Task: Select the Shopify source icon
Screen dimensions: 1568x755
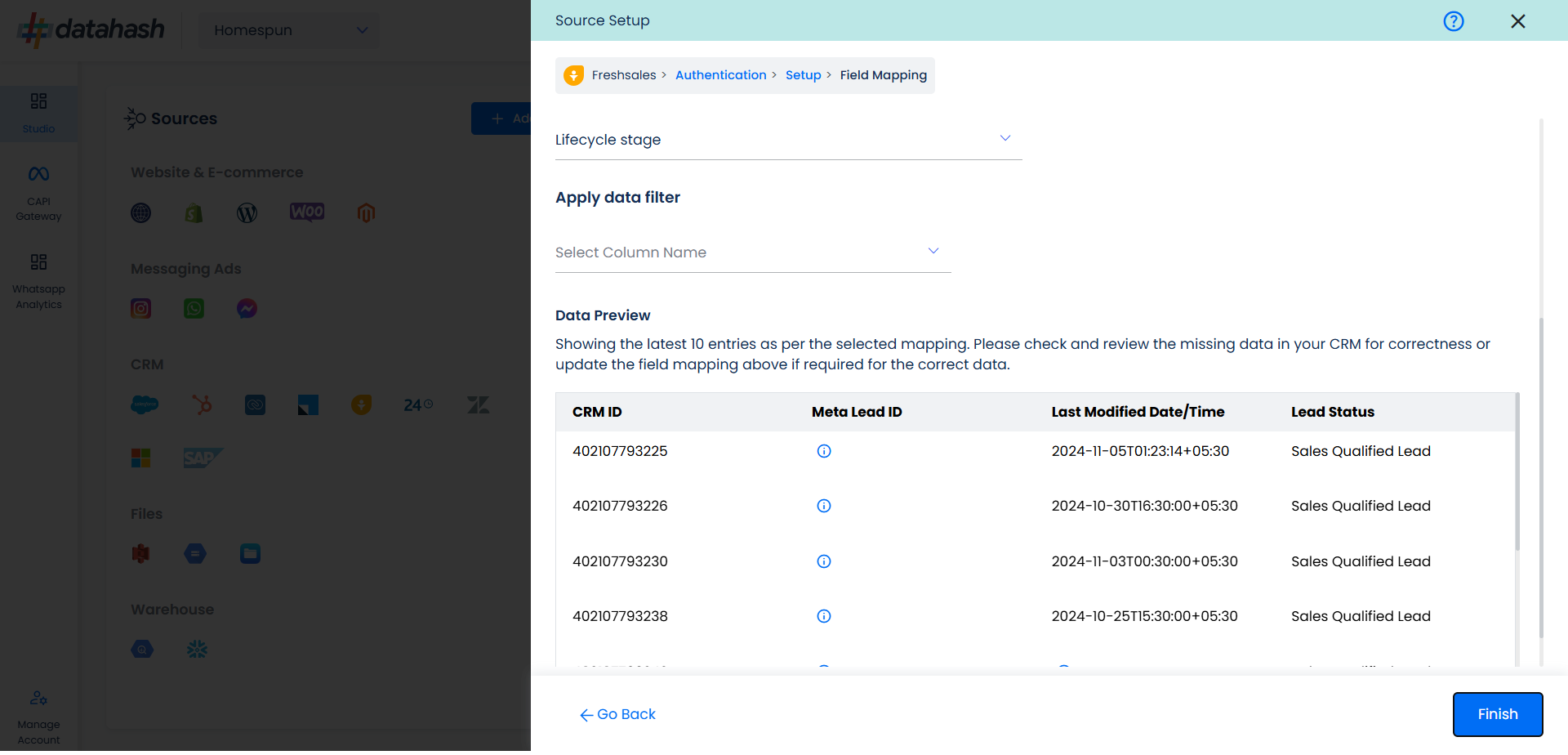Action: point(194,213)
